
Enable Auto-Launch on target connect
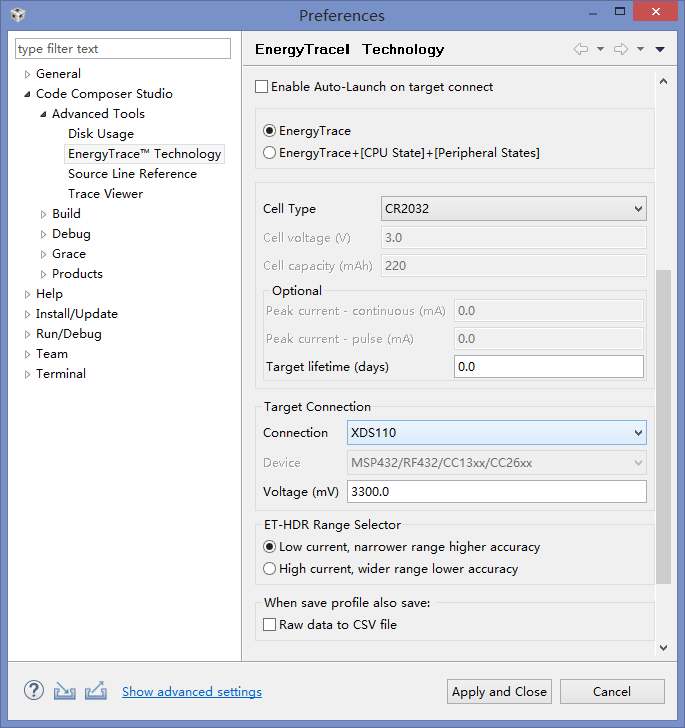pyautogui.click(x=261, y=87)
